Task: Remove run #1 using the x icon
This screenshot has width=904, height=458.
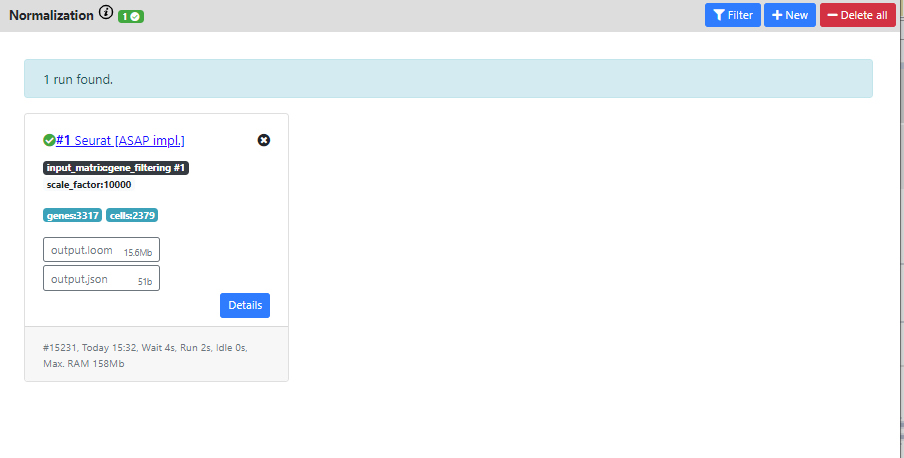Action: 264,140
